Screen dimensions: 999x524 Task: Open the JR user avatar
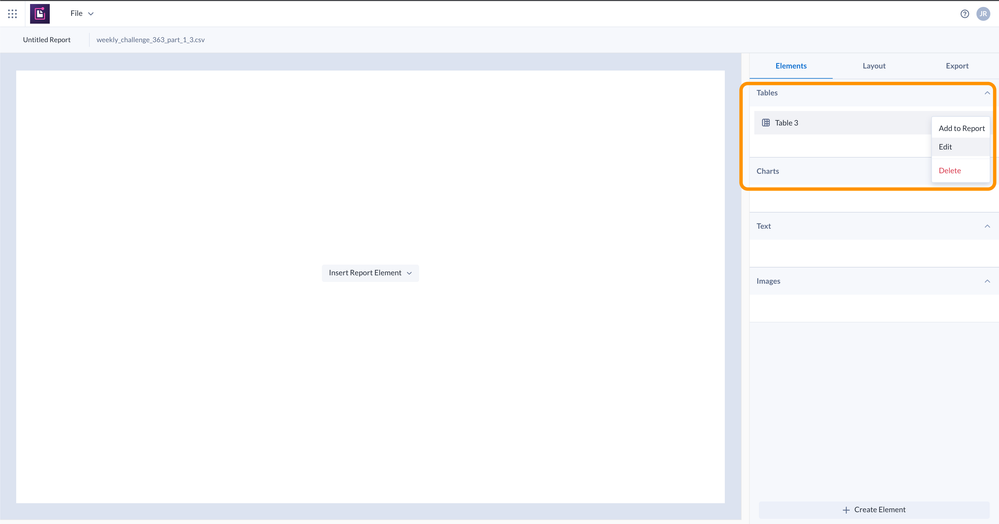pyautogui.click(x=983, y=13)
